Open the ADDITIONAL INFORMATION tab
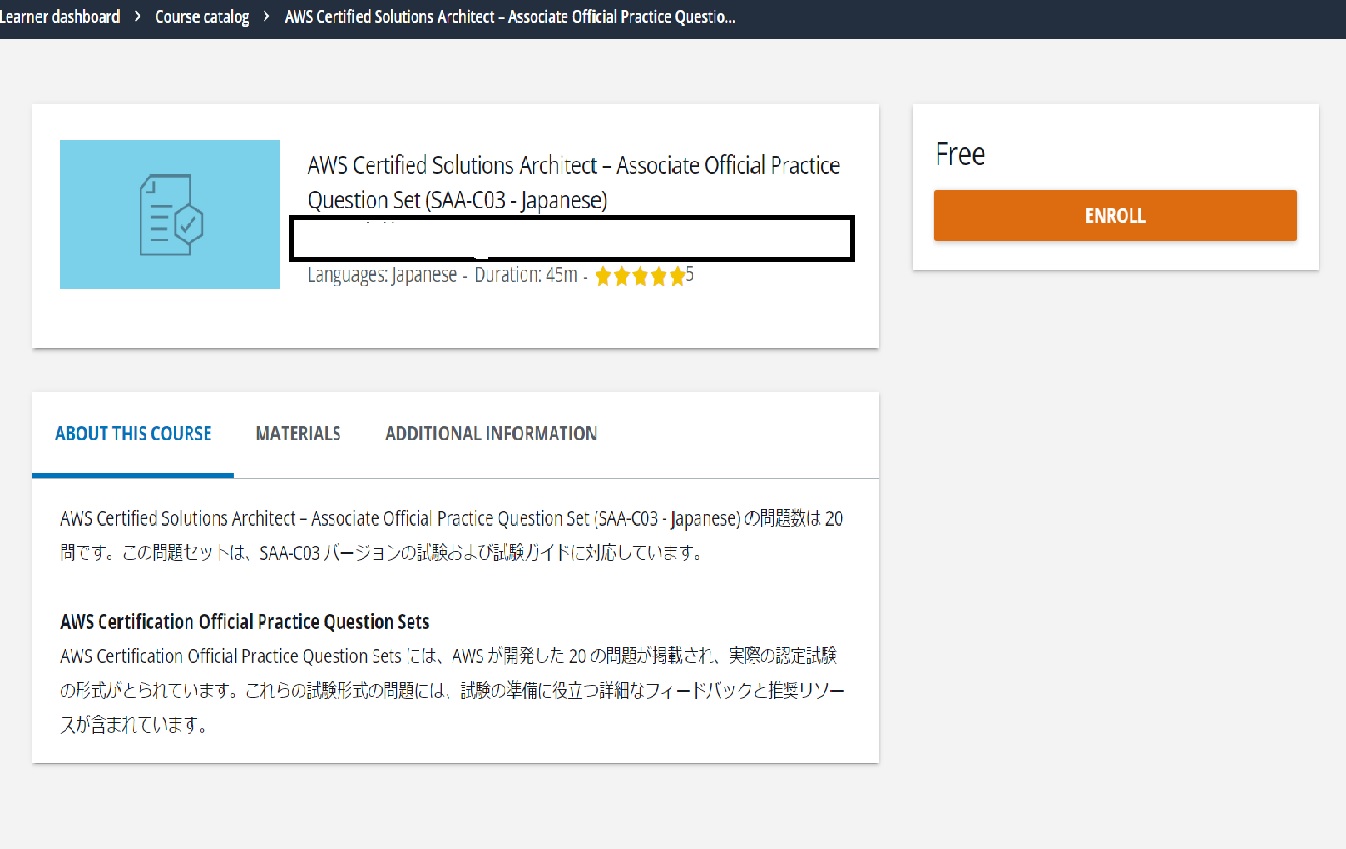The height and width of the screenshot is (849, 1346). 491,433
